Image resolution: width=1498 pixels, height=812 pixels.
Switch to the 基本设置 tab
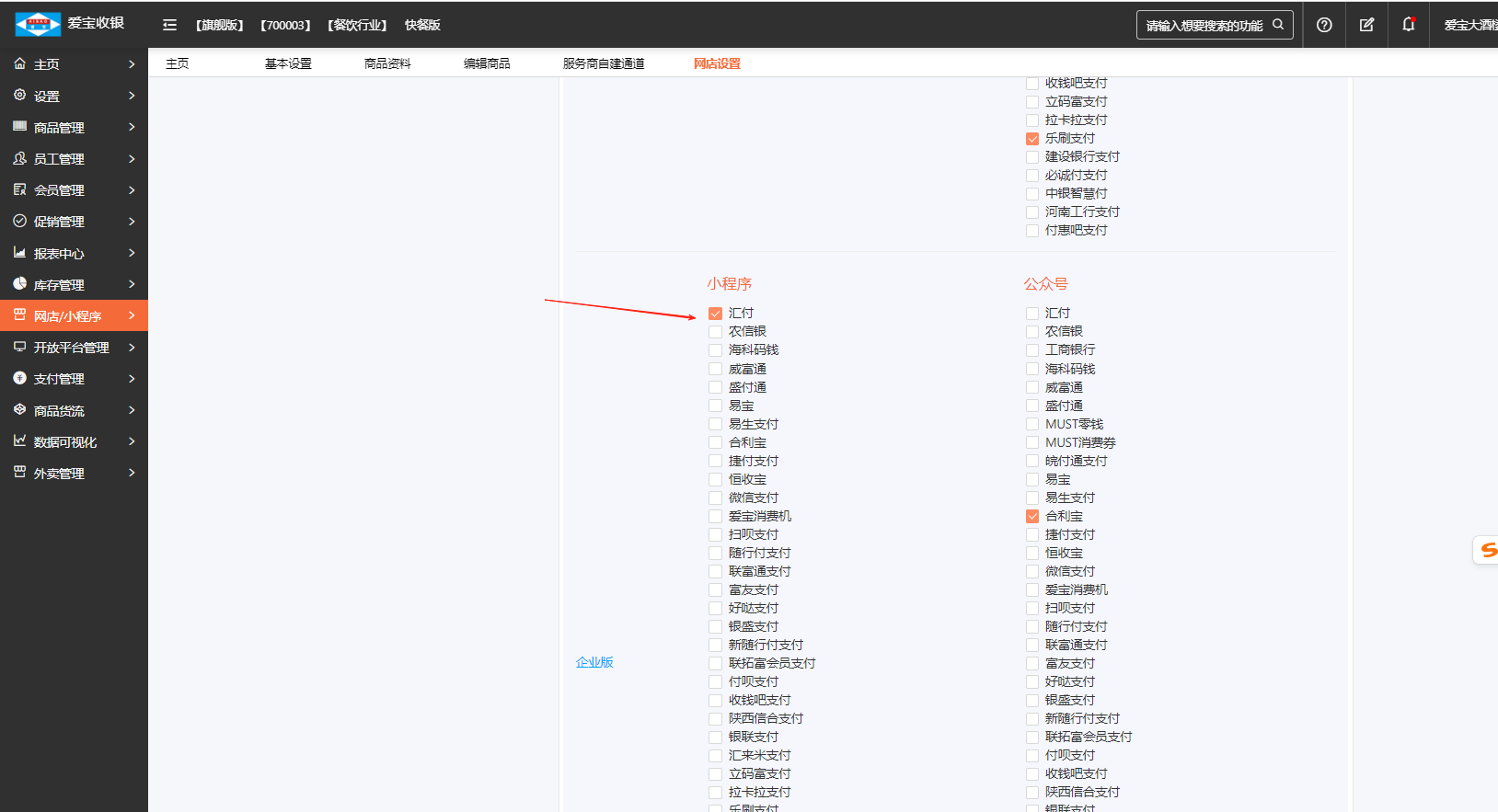click(288, 63)
